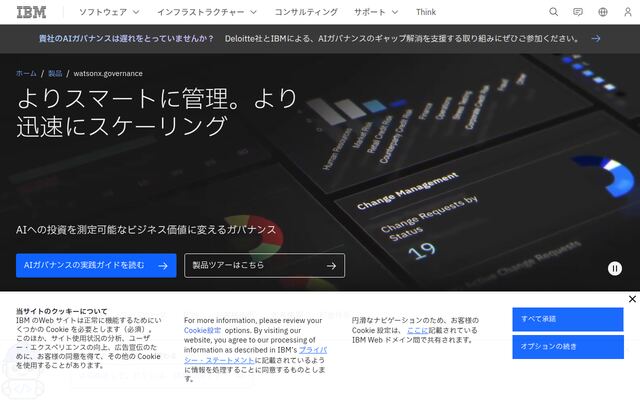Screen dimensions: 640x400
Task: Expand the インフラストラクチャー menu
Action: (x=207, y=12)
